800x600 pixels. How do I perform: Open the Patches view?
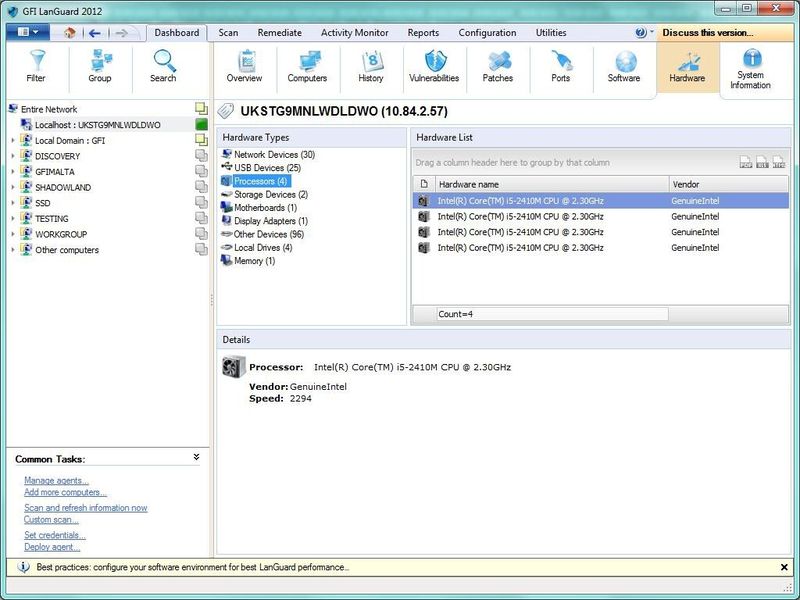(497, 67)
